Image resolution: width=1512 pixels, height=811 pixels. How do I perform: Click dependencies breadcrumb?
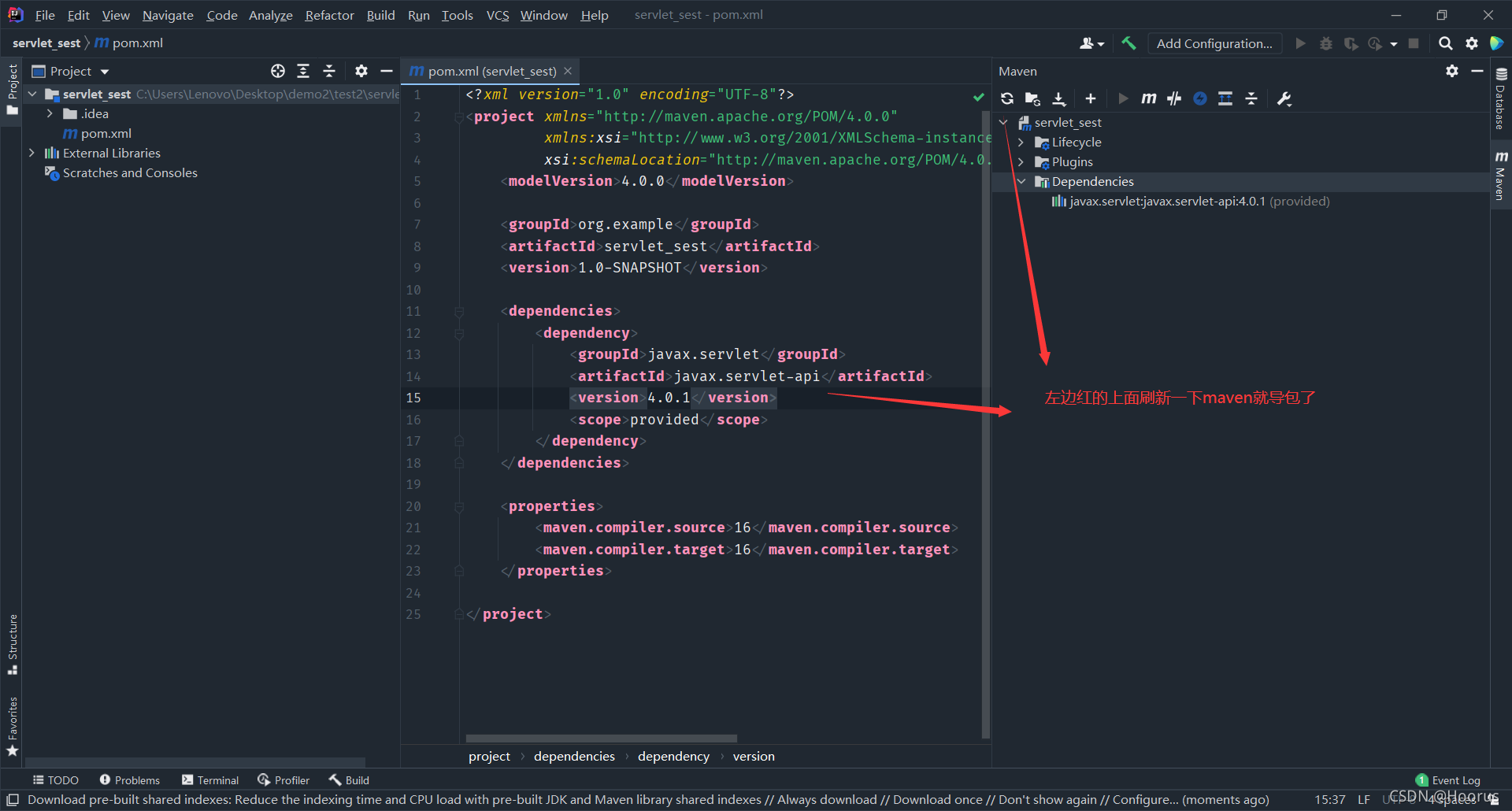click(574, 756)
